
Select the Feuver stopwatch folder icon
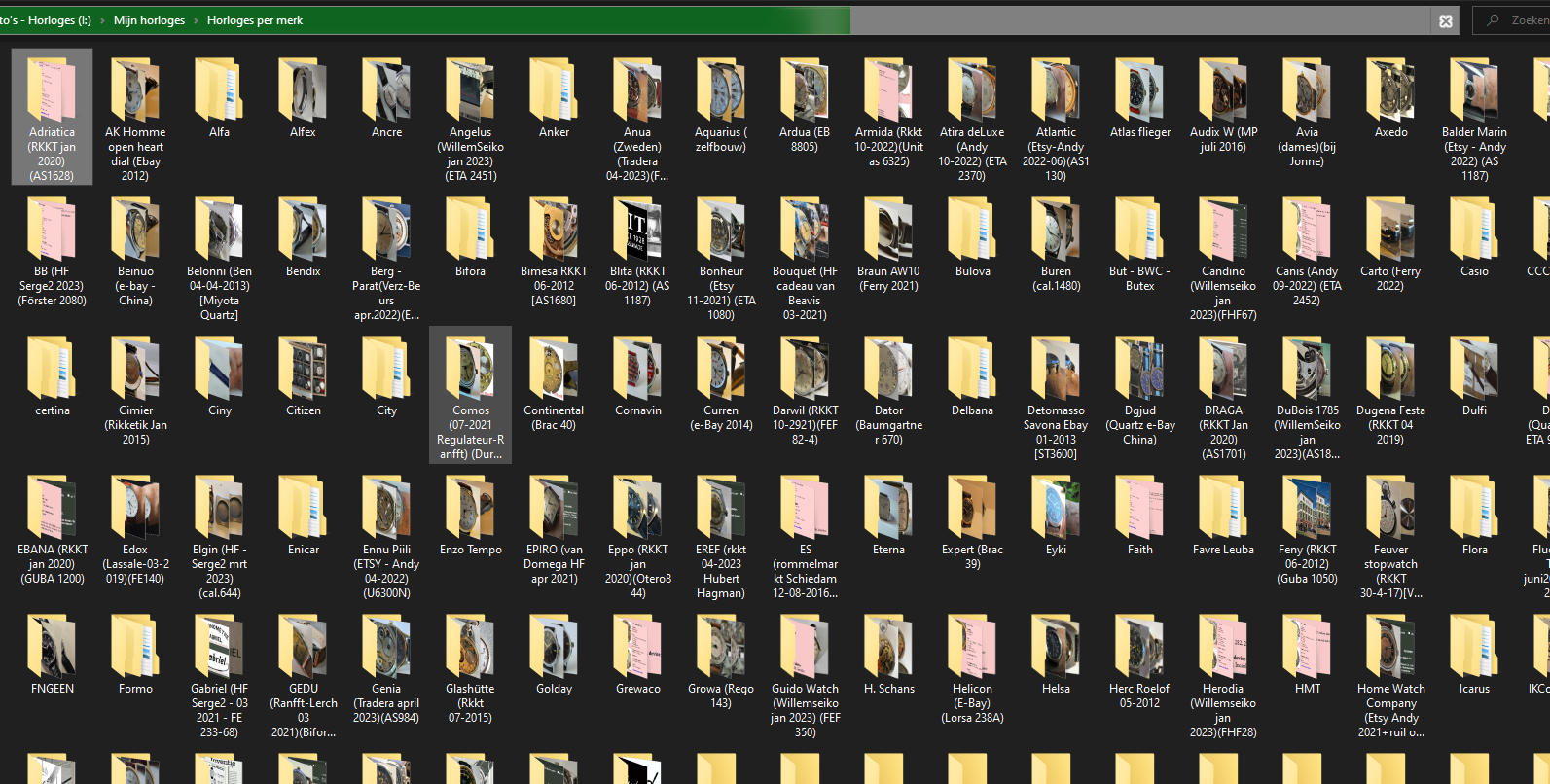pyautogui.click(x=1390, y=507)
